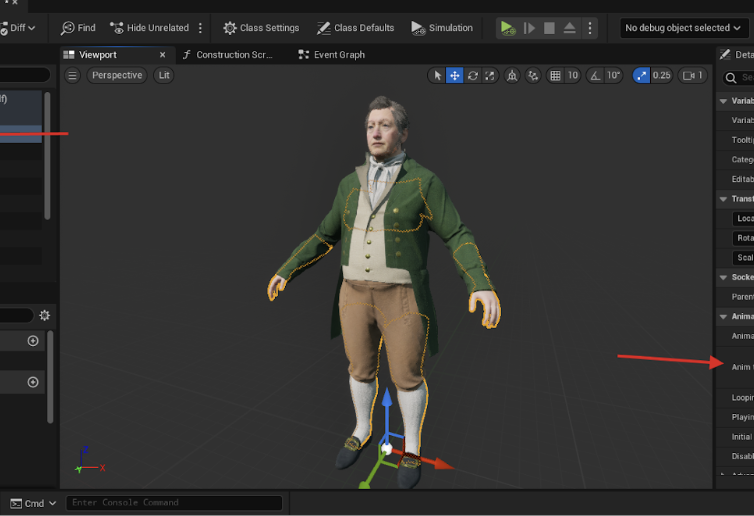
Task: Switch to the Construction Script tab
Action: tap(228, 55)
